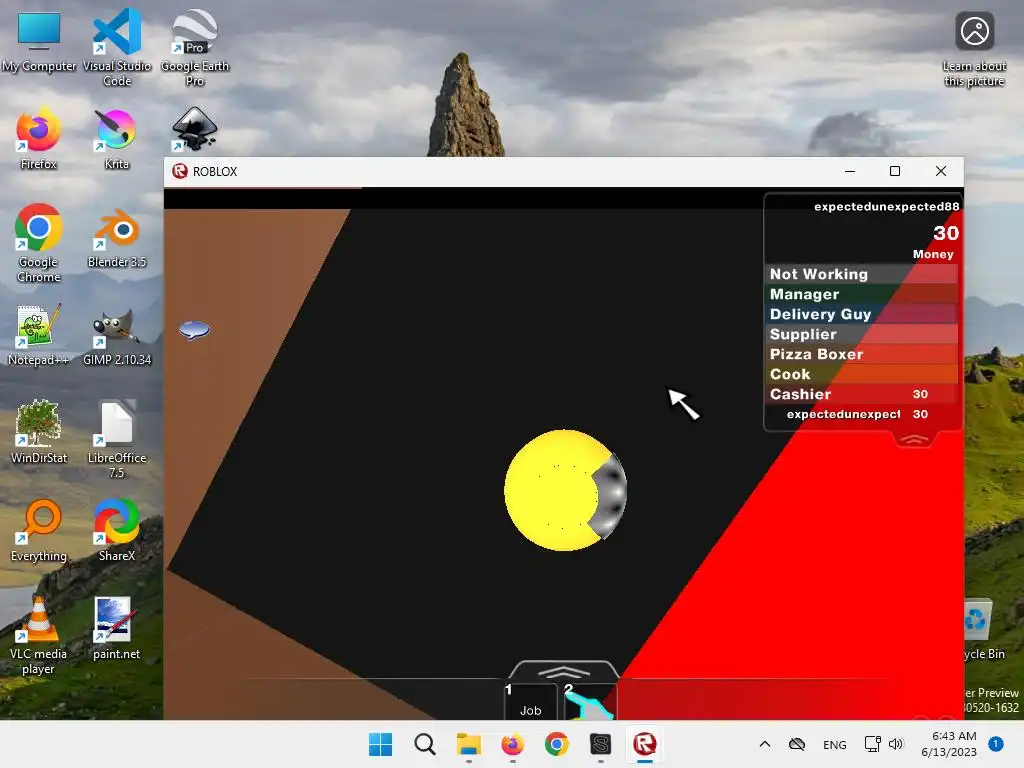Click Learn about this picture icon
Screen dimensions: 1024x768
coord(974,49)
